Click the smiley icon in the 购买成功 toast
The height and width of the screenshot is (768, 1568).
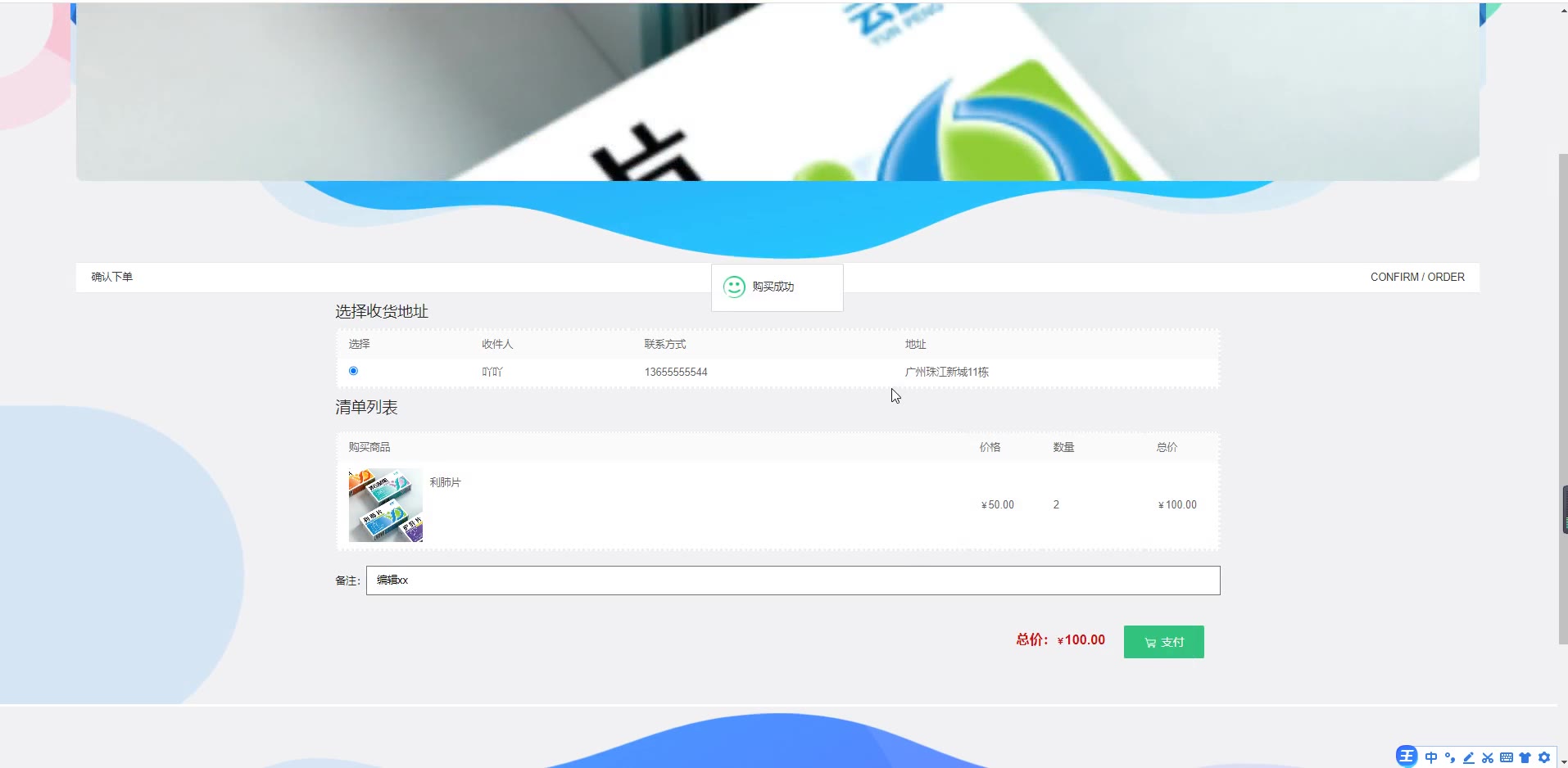pyautogui.click(x=734, y=287)
